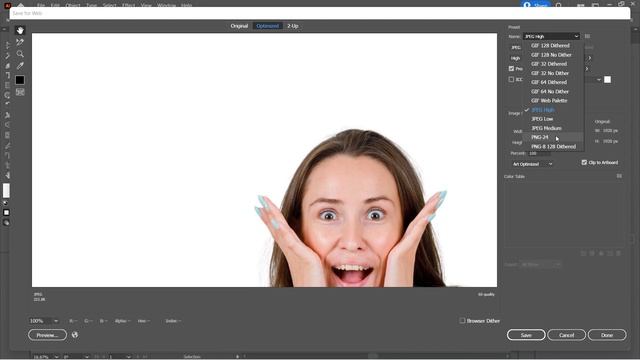
Task: Choose PNG-8 128 Dithered preset
Action: point(553,147)
